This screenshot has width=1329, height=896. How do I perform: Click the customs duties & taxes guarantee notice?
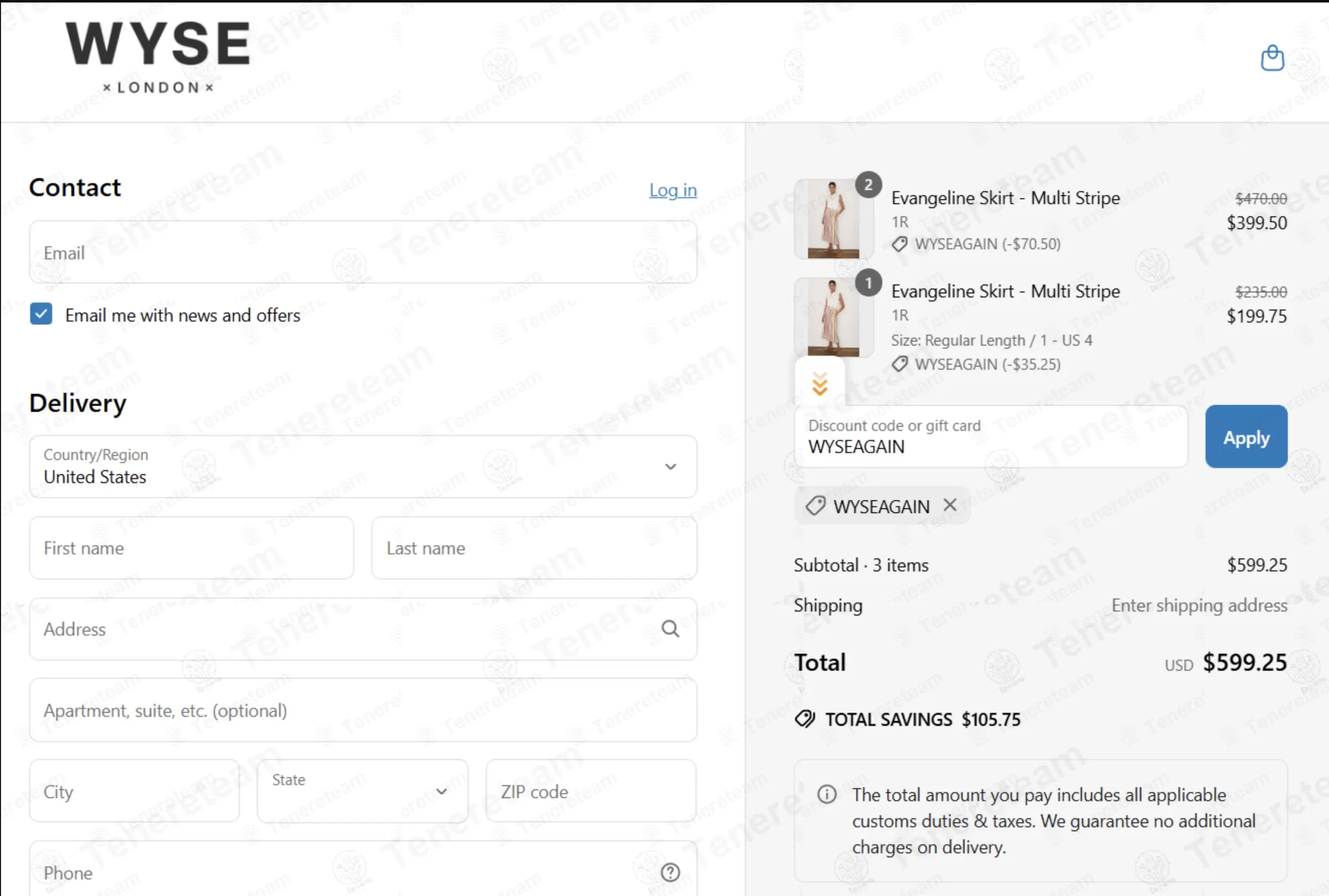(1040, 821)
